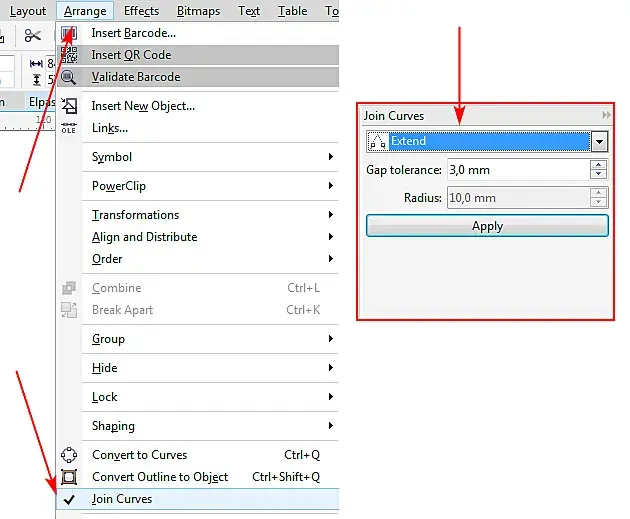Click the Insert New Object icon
The height and width of the screenshot is (519, 630).
pyautogui.click(x=69, y=106)
